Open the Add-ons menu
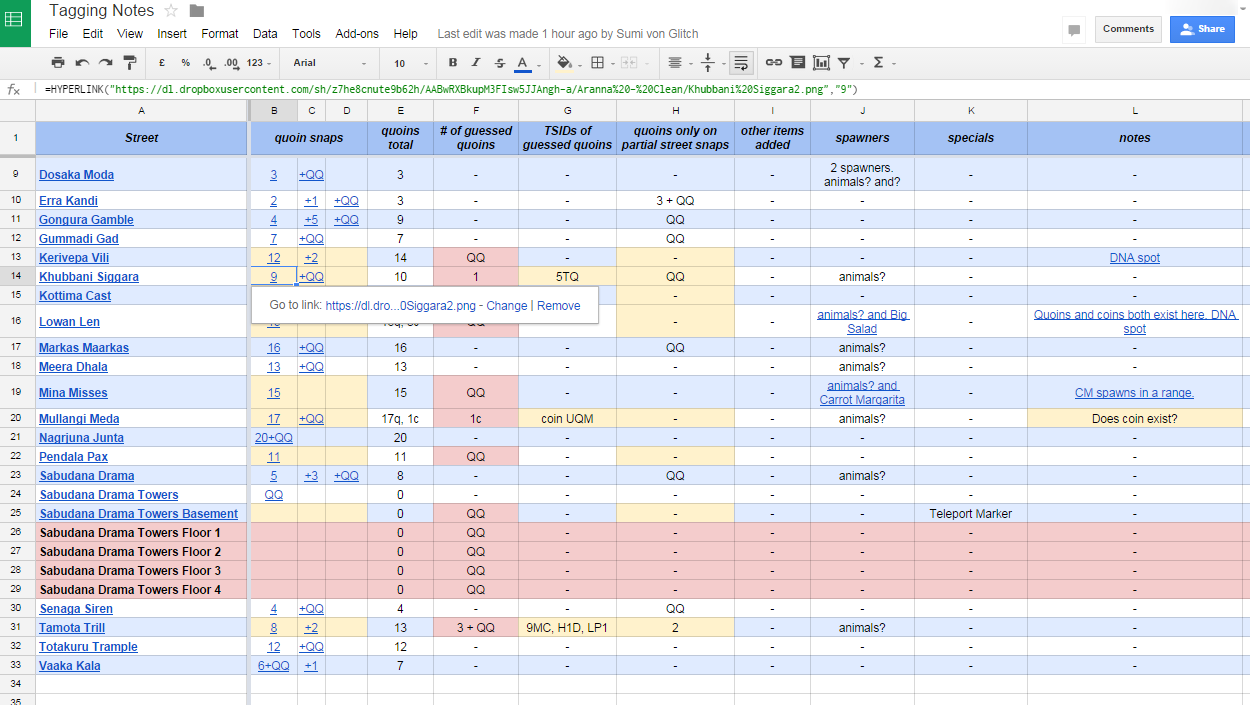1250x705 pixels. point(357,33)
